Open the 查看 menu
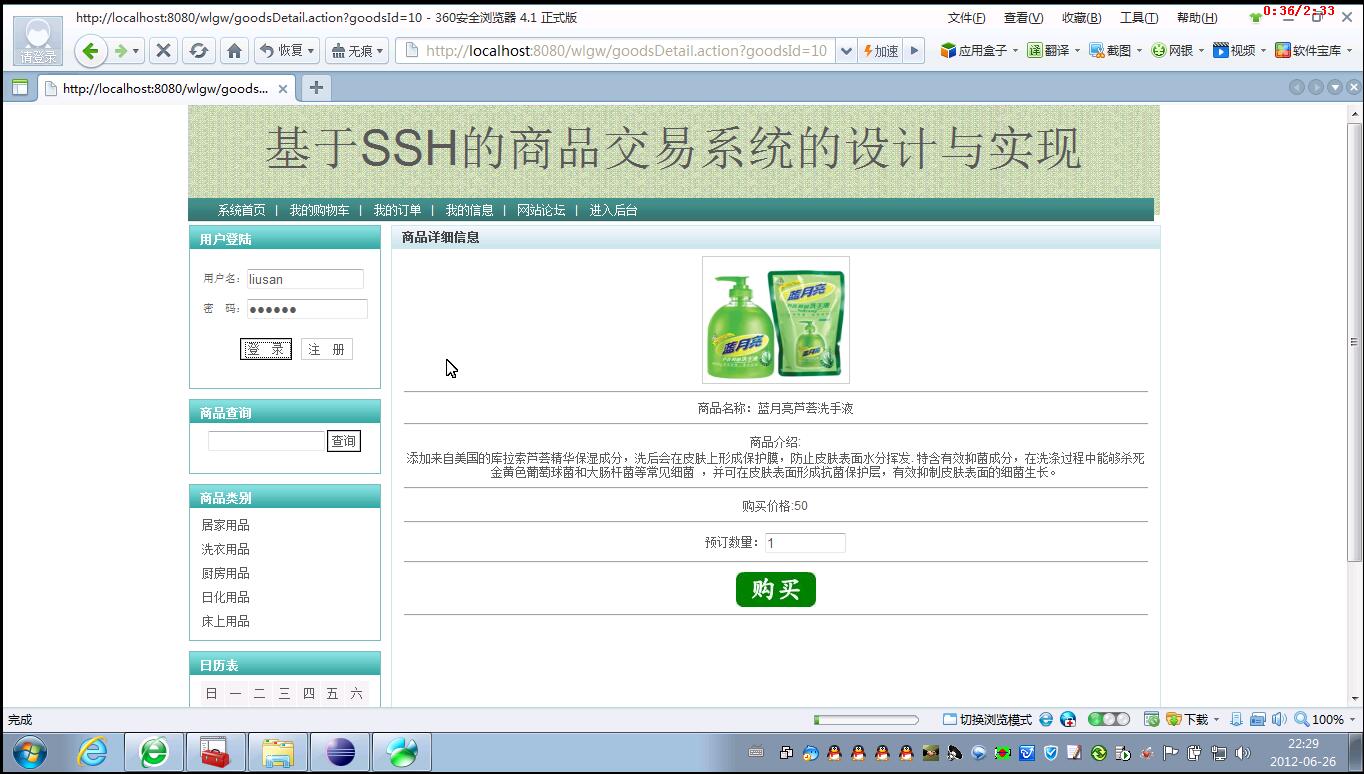 pos(1023,18)
